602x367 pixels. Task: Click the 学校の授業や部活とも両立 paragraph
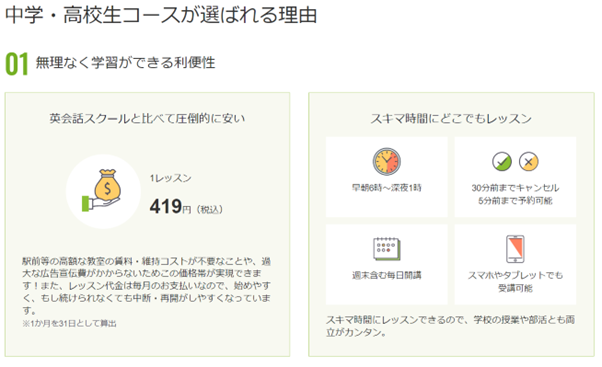click(451, 326)
